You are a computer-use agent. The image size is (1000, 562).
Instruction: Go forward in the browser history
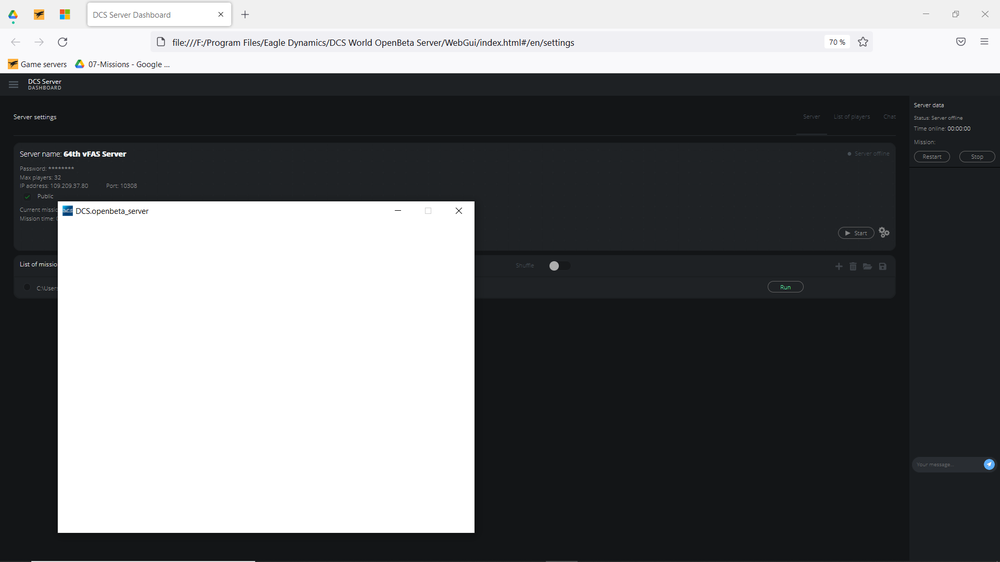(39, 42)
